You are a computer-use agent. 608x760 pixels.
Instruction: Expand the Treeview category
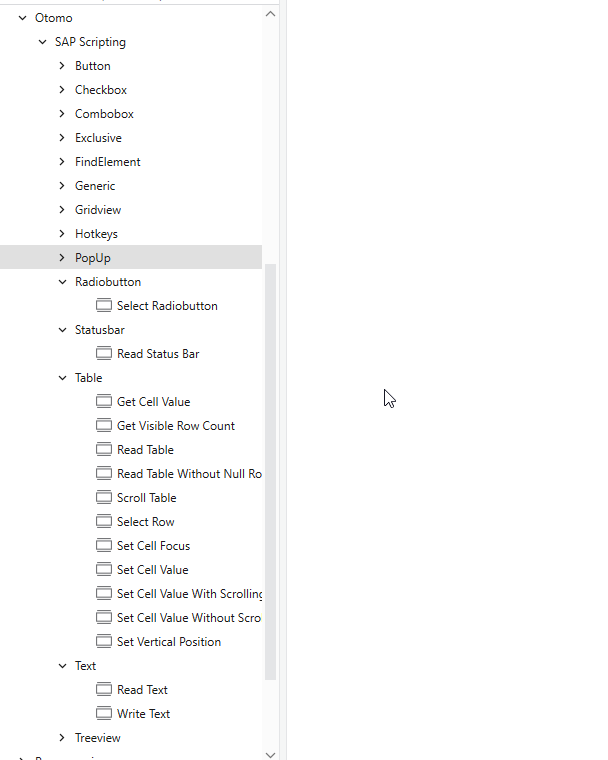[62, 738]
